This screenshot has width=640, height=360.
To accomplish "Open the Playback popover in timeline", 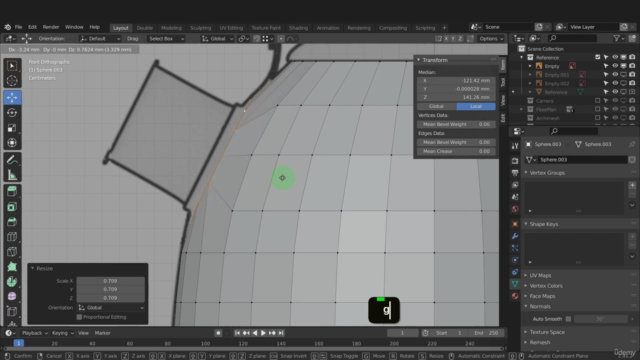I will 34,333.
